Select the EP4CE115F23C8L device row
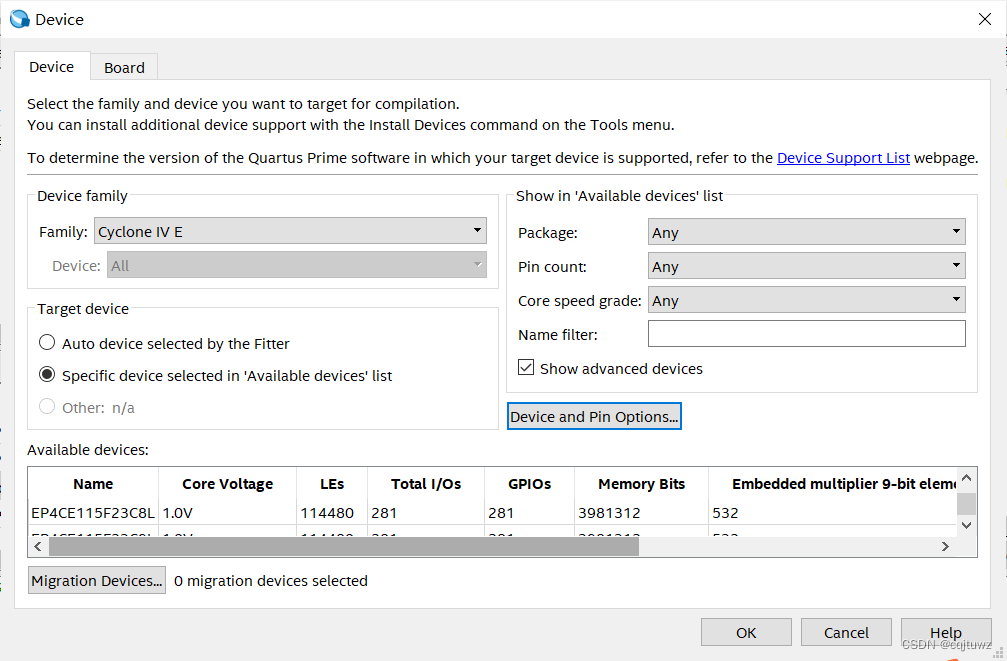The width and height of the screenshot is (1007, 661). (93, 513)
